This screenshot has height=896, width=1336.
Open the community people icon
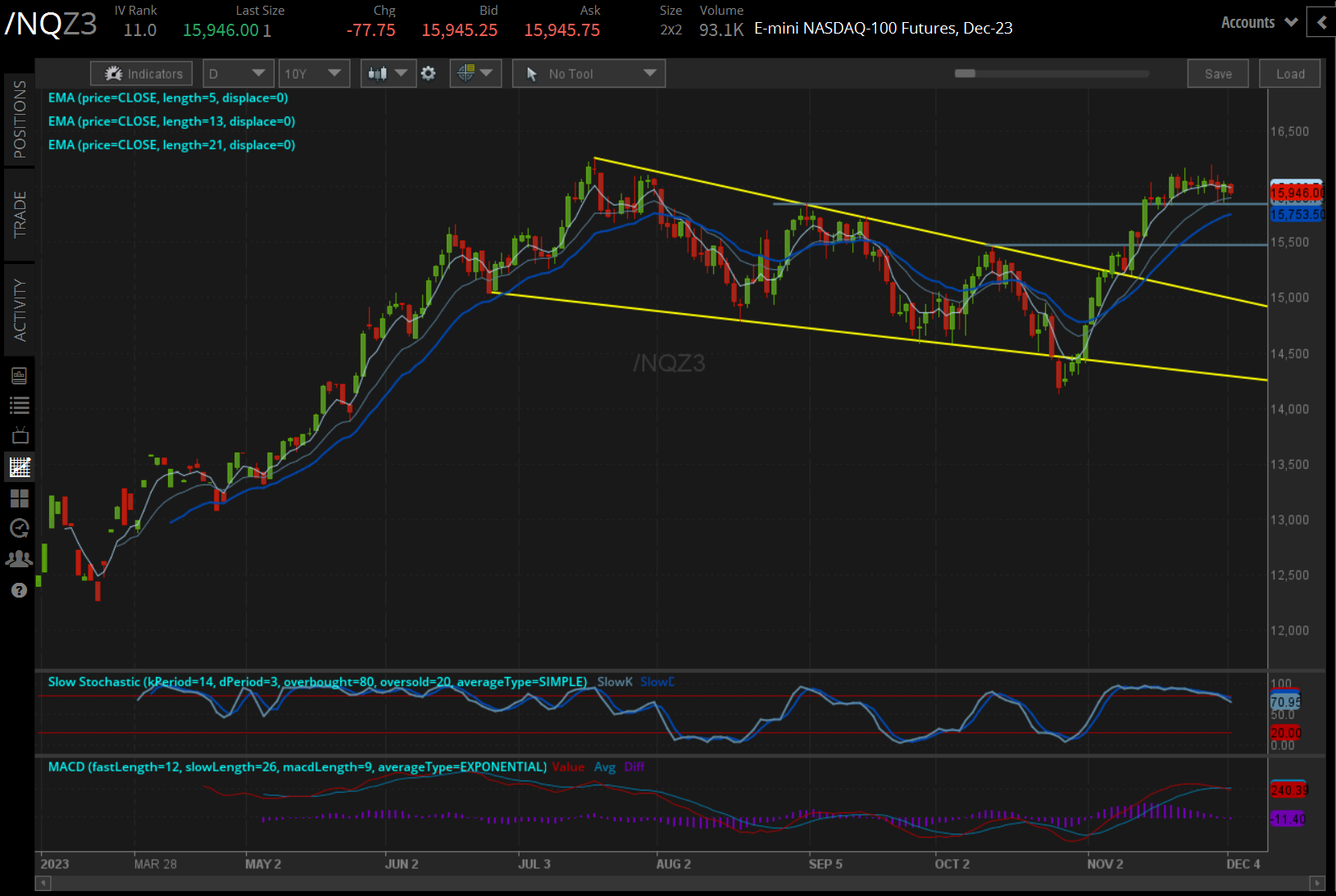[x=19, y=559]
